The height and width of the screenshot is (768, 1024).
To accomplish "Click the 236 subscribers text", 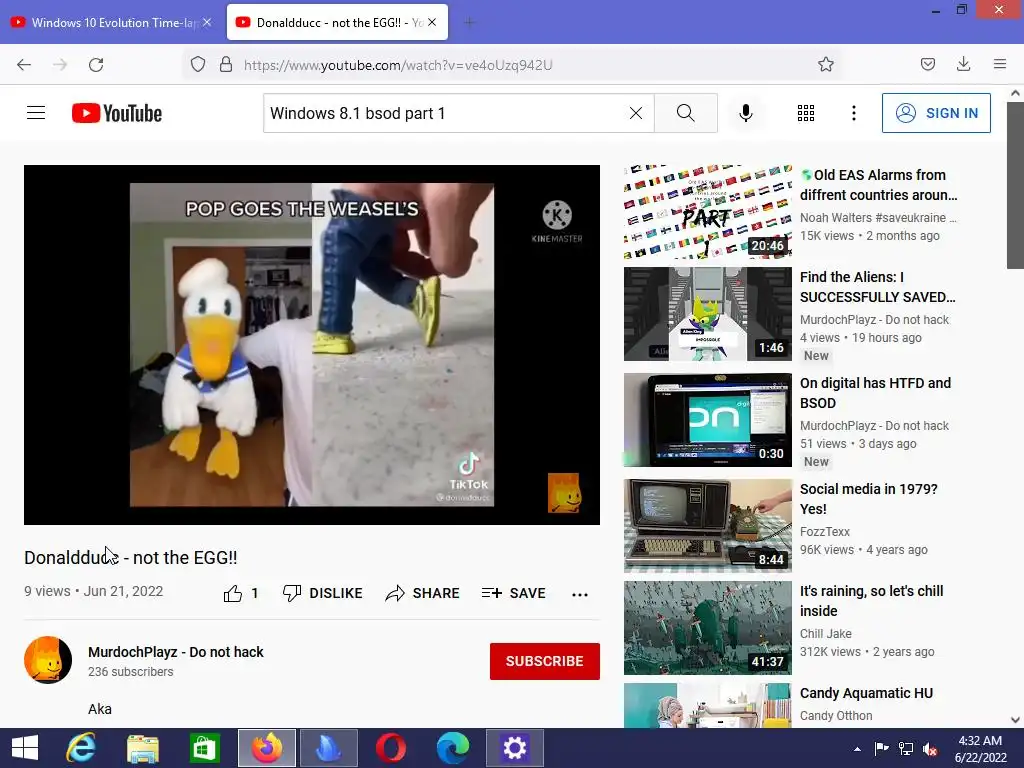I will click(x=131, y=671).
